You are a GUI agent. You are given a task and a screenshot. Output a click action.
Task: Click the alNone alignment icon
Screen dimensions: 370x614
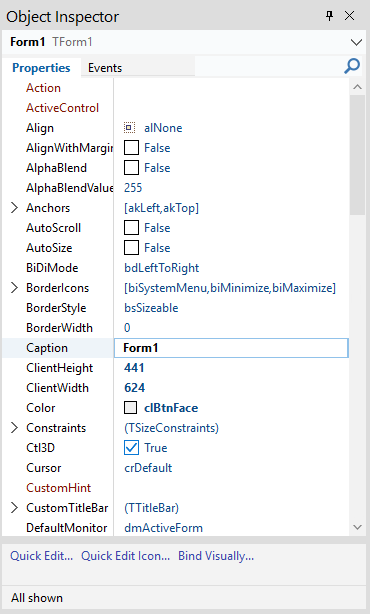[129, 128]
